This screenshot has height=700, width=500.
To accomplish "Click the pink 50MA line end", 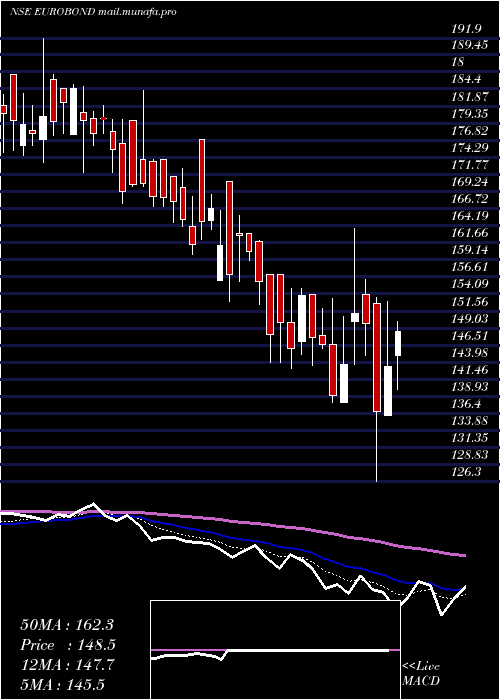I will tap(464, 555).
